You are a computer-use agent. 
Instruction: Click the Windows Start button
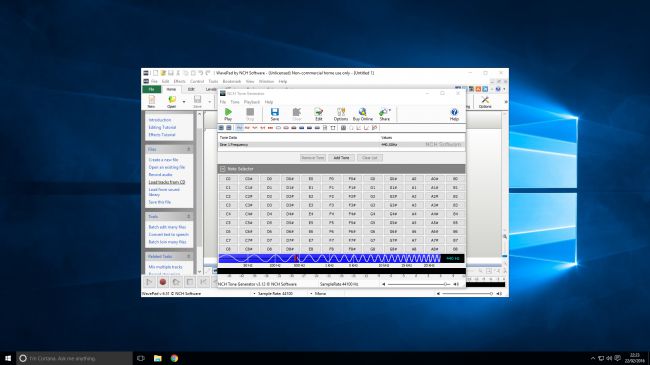pos(8,358)
